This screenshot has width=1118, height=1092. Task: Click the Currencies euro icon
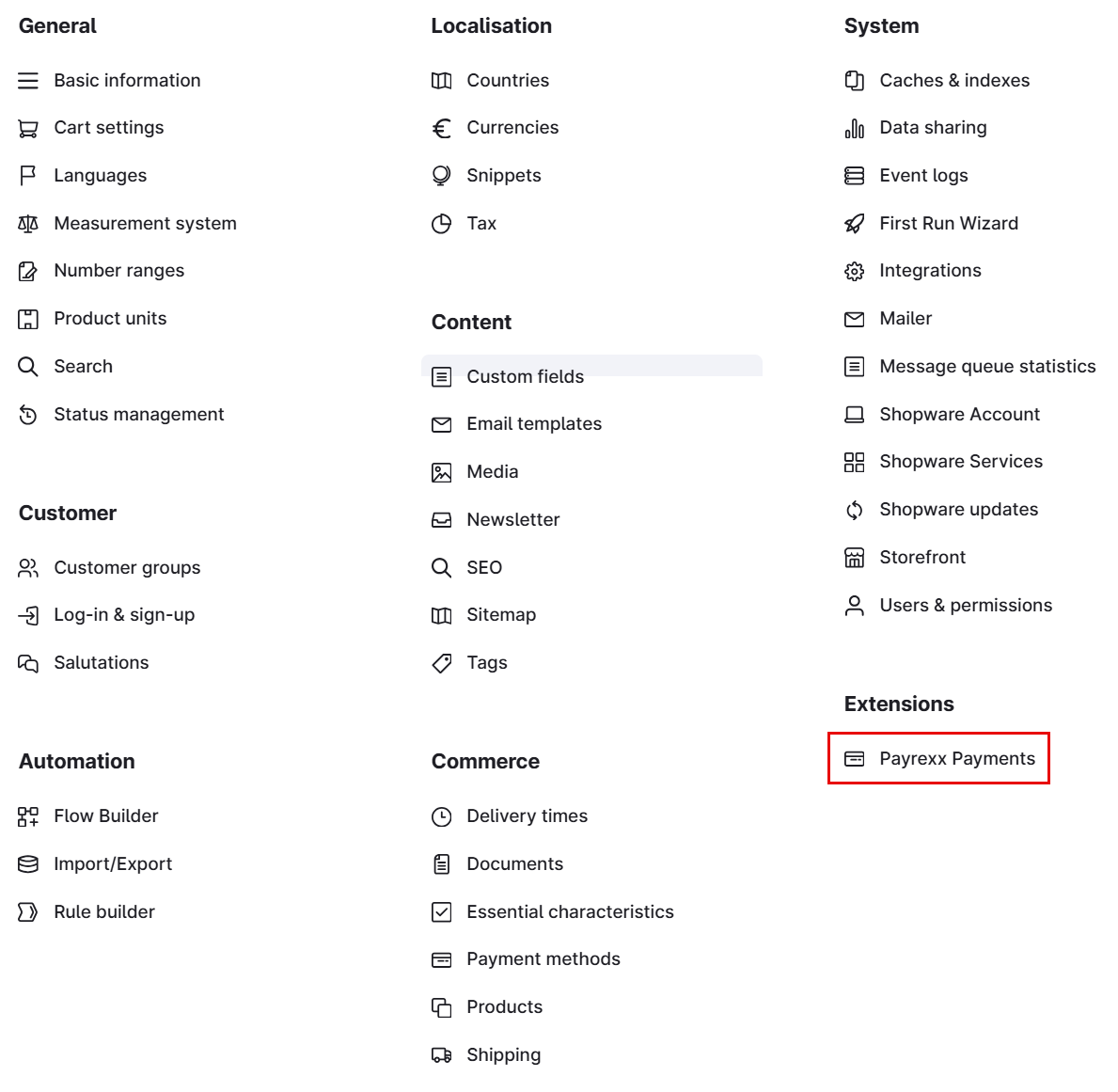(x=441, y=128)
